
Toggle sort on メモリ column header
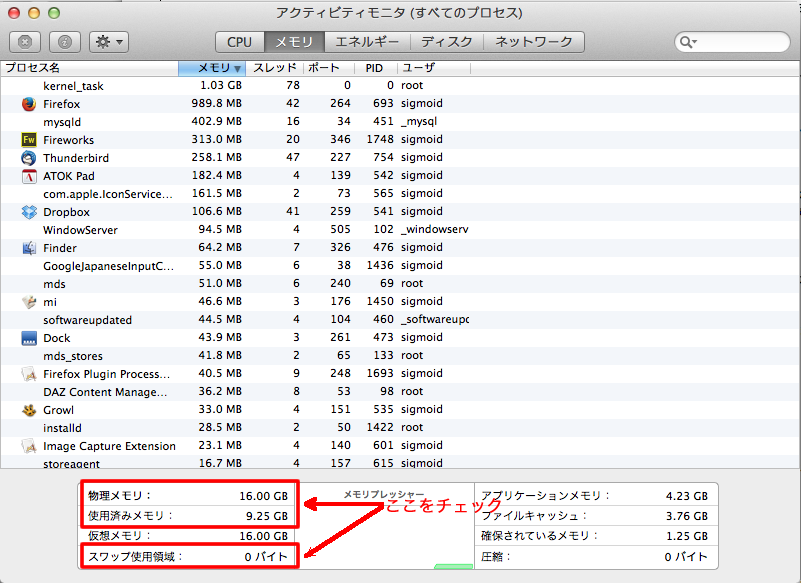pyautogui.click(x=212, y=68)
